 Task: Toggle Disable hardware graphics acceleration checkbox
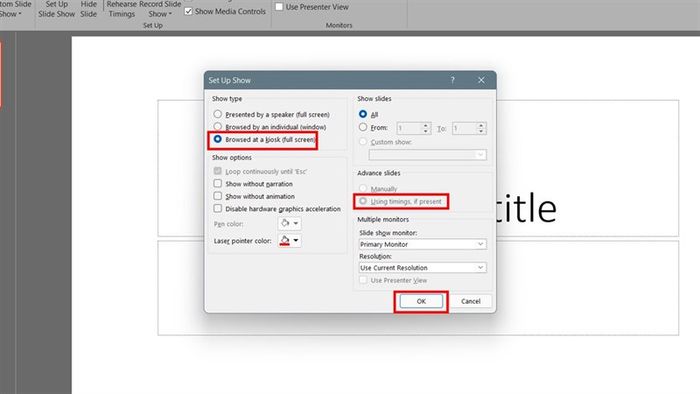pyautogui.click(x=217, y=208)
